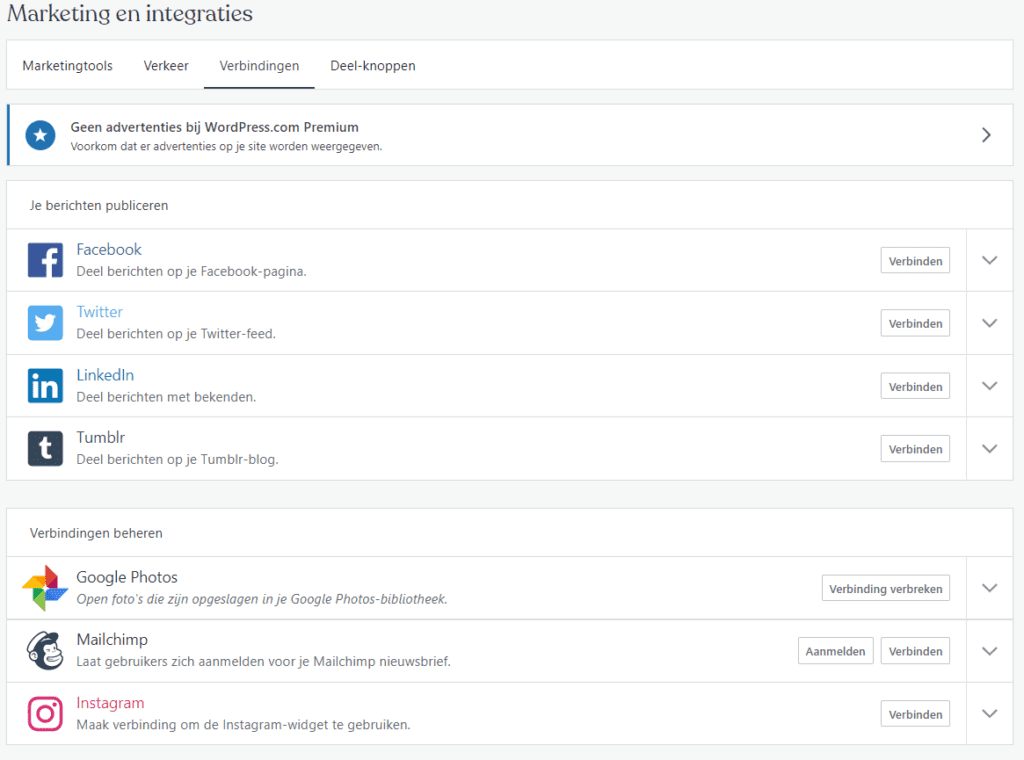Image resolution: width=1024 pixels, height=760 pixels.
Task: Expand the Google Photos row chevron
Action: point(989,588)
